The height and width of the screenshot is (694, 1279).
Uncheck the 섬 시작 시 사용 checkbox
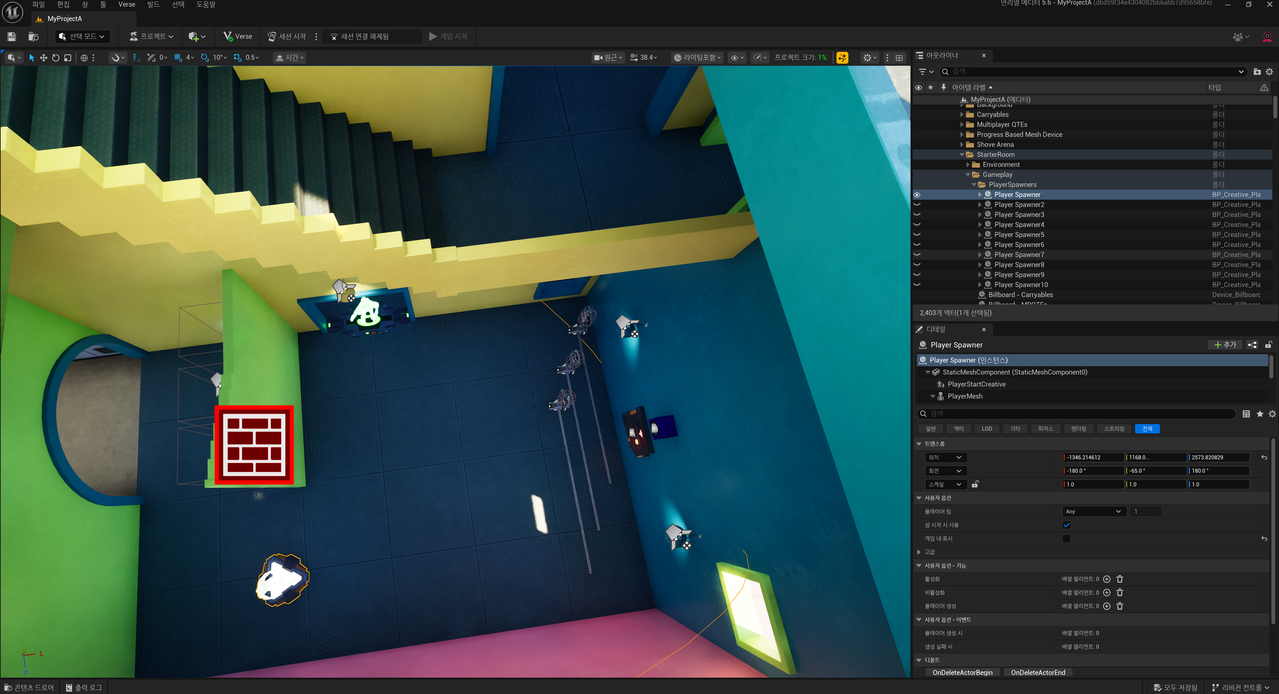(x=1066, y=525)
